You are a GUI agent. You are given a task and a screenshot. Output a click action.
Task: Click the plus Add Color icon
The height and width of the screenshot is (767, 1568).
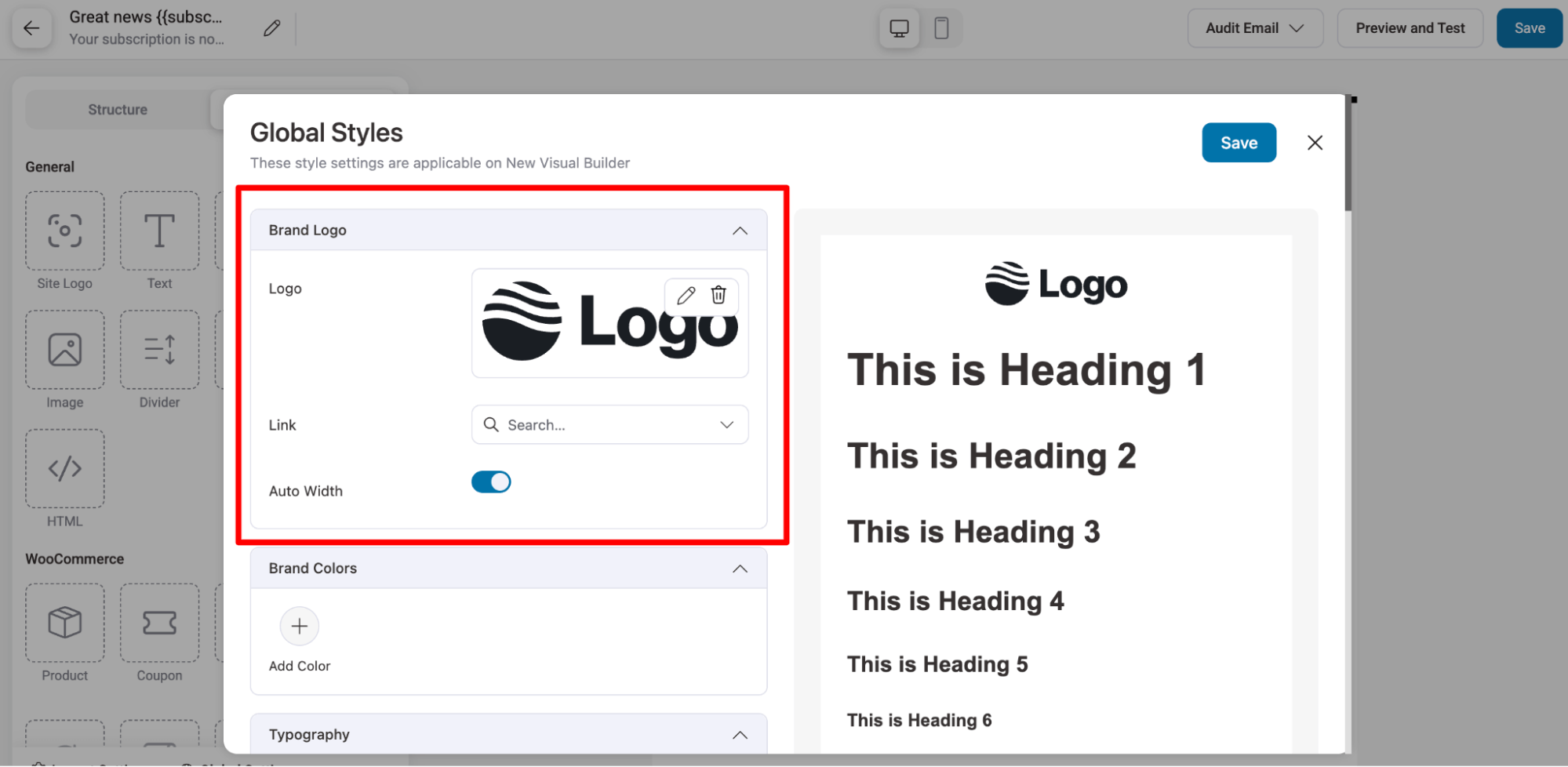pyautogui.click(x=300, y=626)
